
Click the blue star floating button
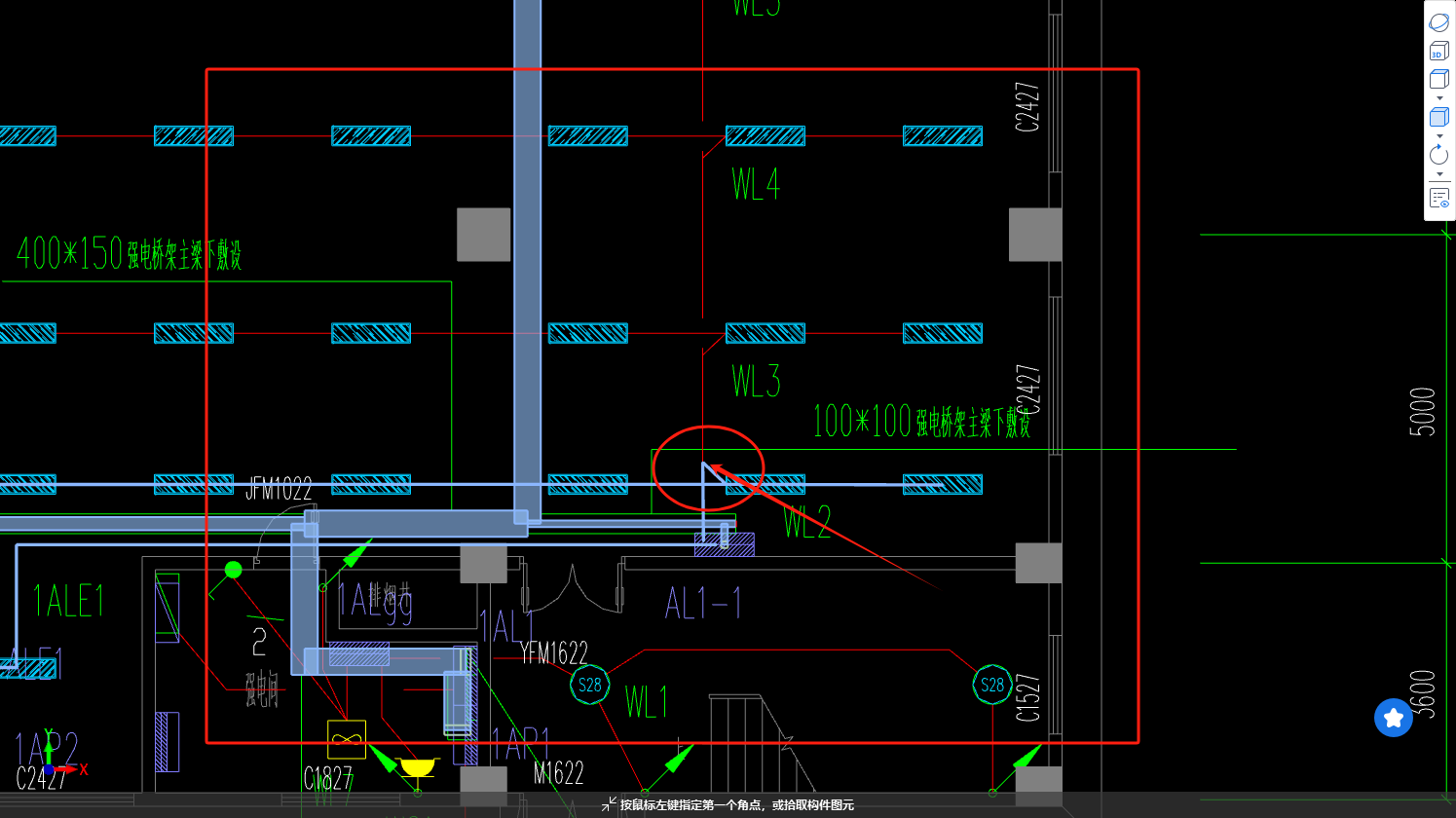coord(1394,718)
